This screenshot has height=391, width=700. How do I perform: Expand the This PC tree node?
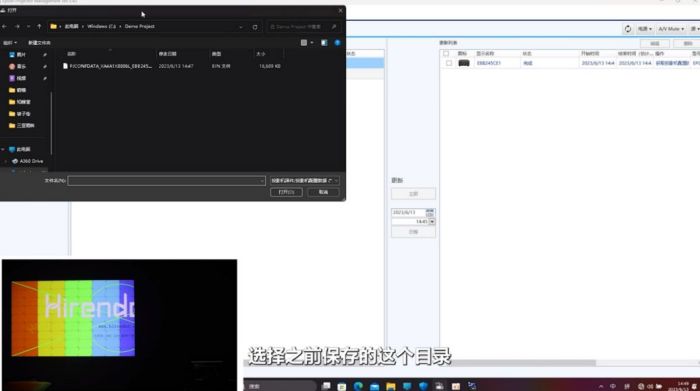3,149
